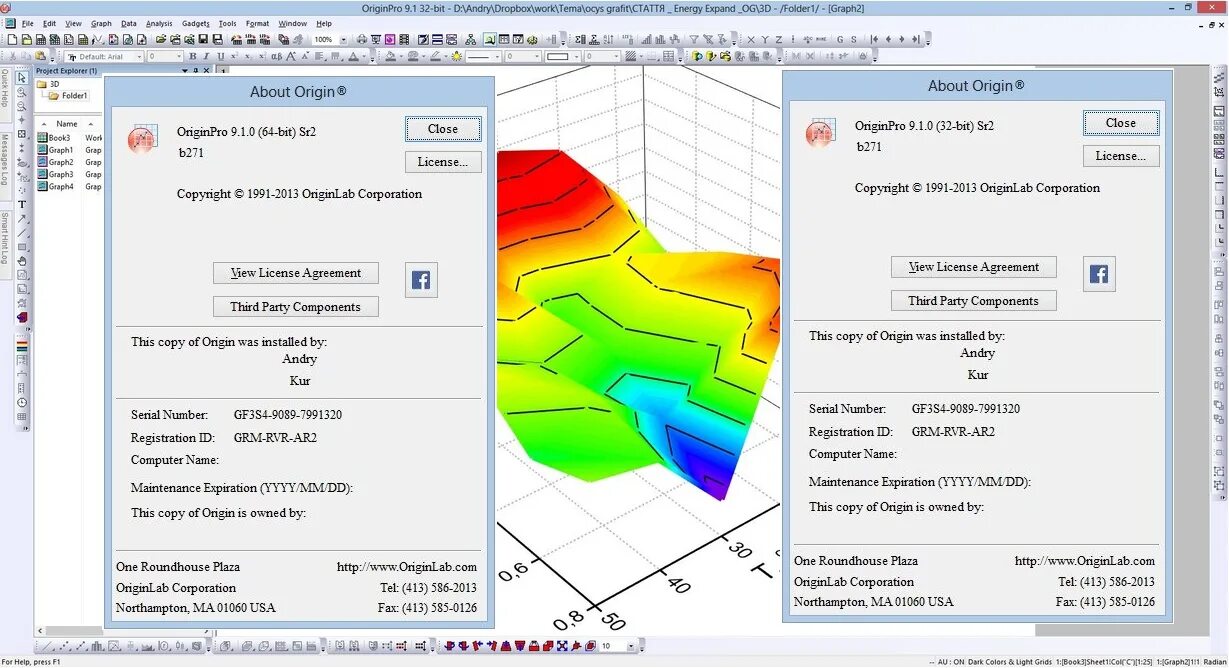The width and height of the screenshot is (1229, 668).
Task: Select the Line tool in left toolbar
Action: (x=22, y=232)
